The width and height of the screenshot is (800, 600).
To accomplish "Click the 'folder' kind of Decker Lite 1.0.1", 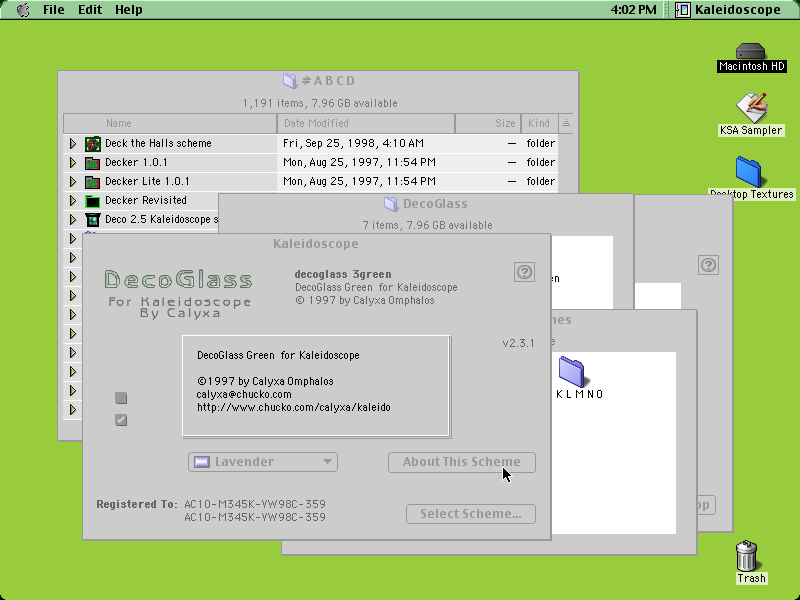I will click(x=540, y=181).
